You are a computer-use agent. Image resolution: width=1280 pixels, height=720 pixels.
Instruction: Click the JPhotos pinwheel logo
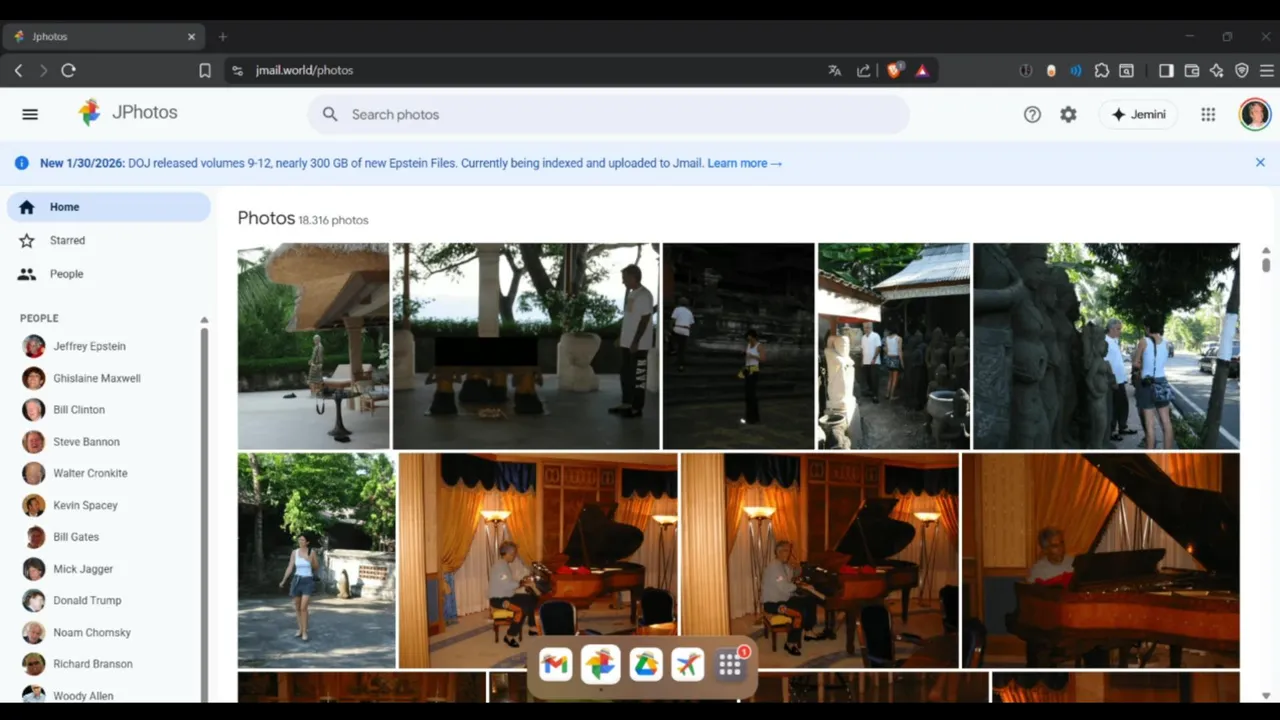point(90,113)
